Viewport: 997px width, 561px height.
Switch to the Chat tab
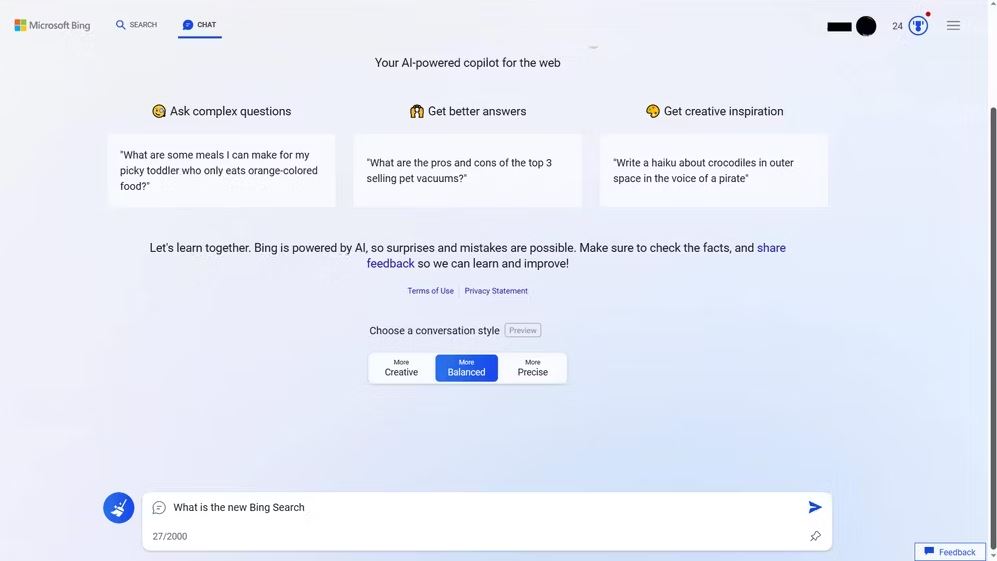click(x=200, y=25)
